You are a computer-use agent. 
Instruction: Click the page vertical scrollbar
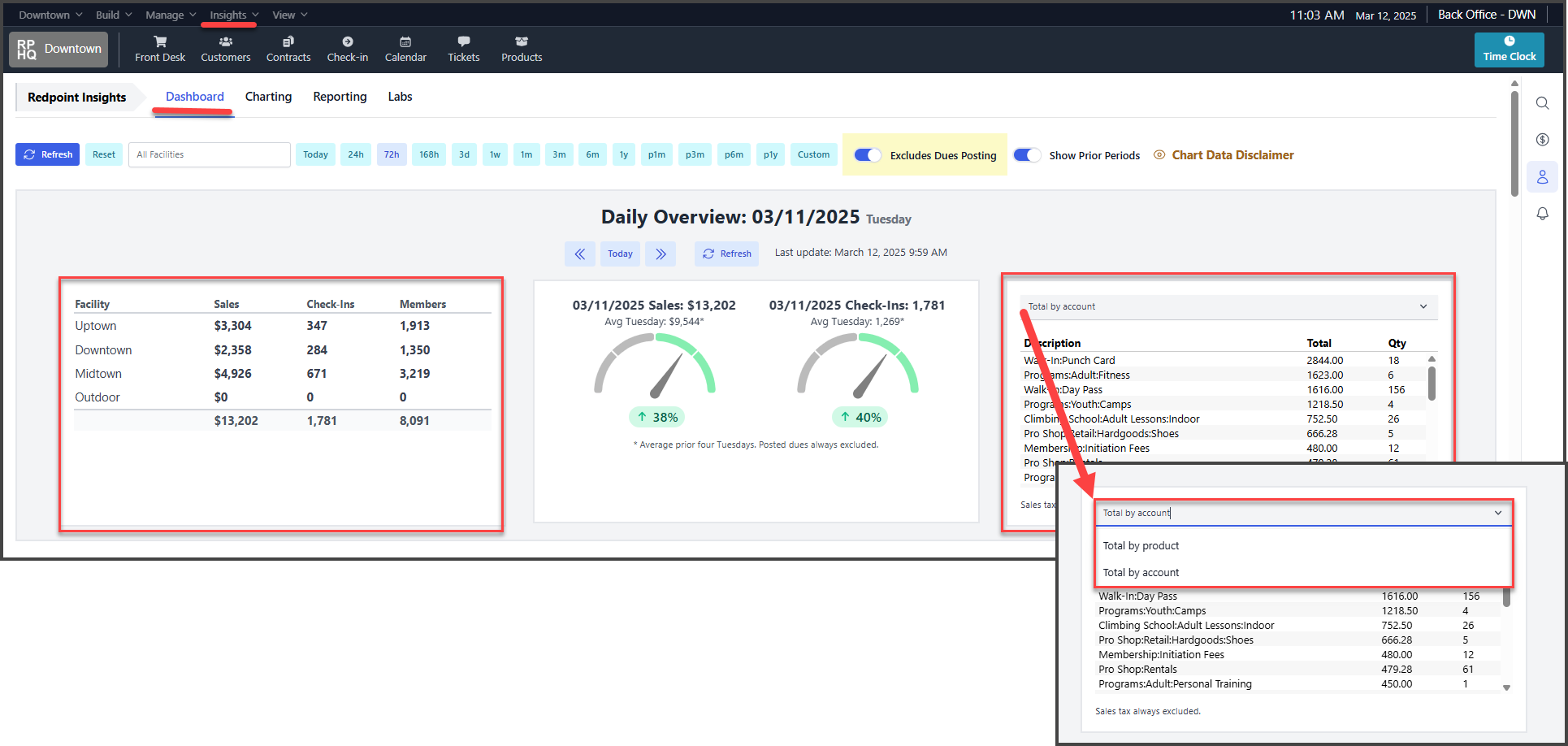pyautogui.click(x=1514, y=144)
